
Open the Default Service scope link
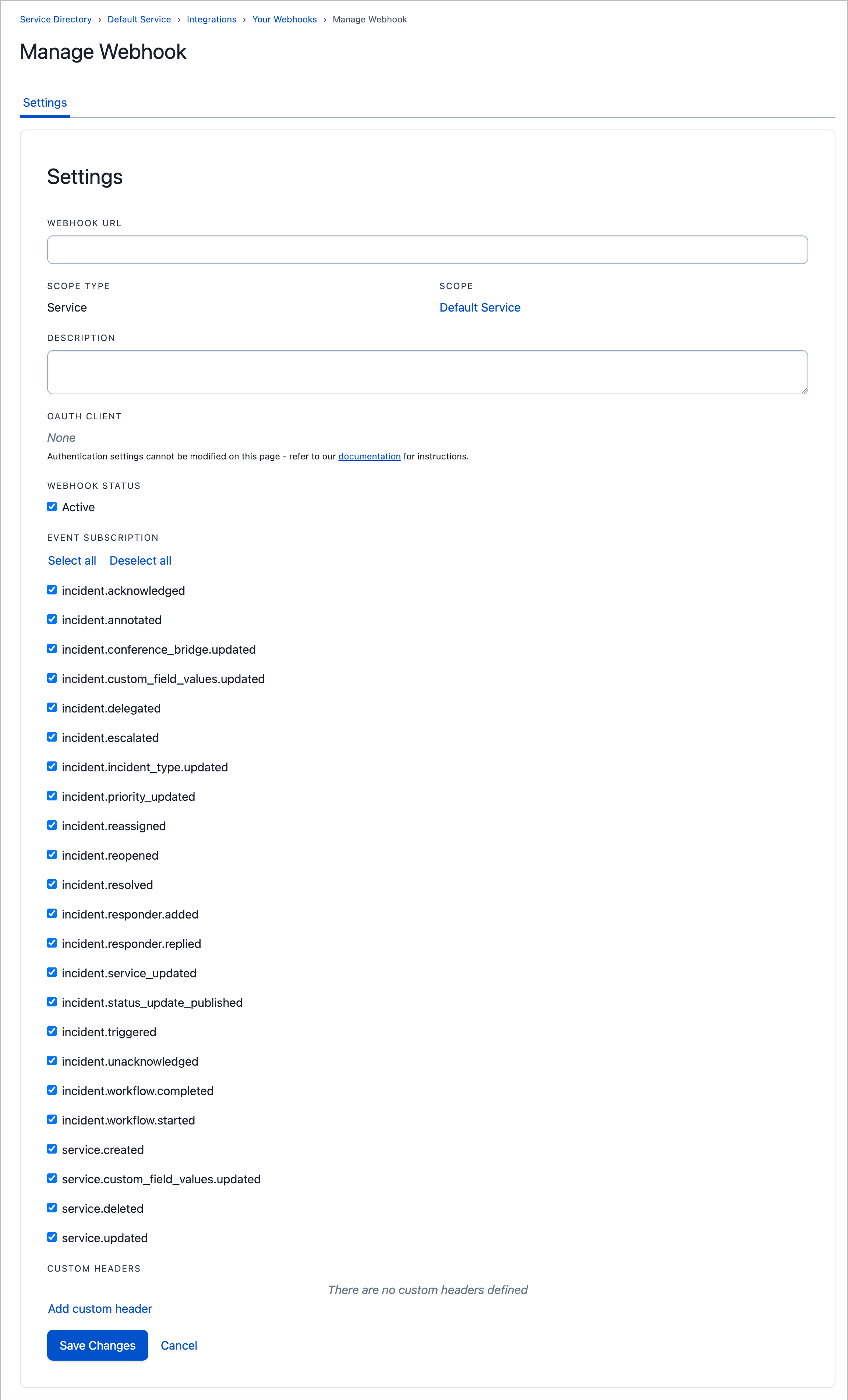480,308
